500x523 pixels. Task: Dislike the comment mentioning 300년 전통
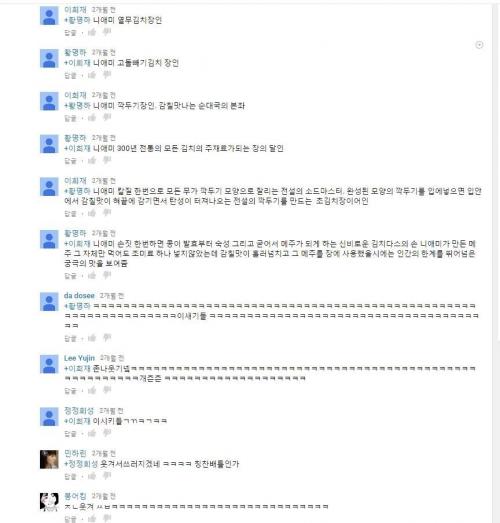tap(106, 160)
